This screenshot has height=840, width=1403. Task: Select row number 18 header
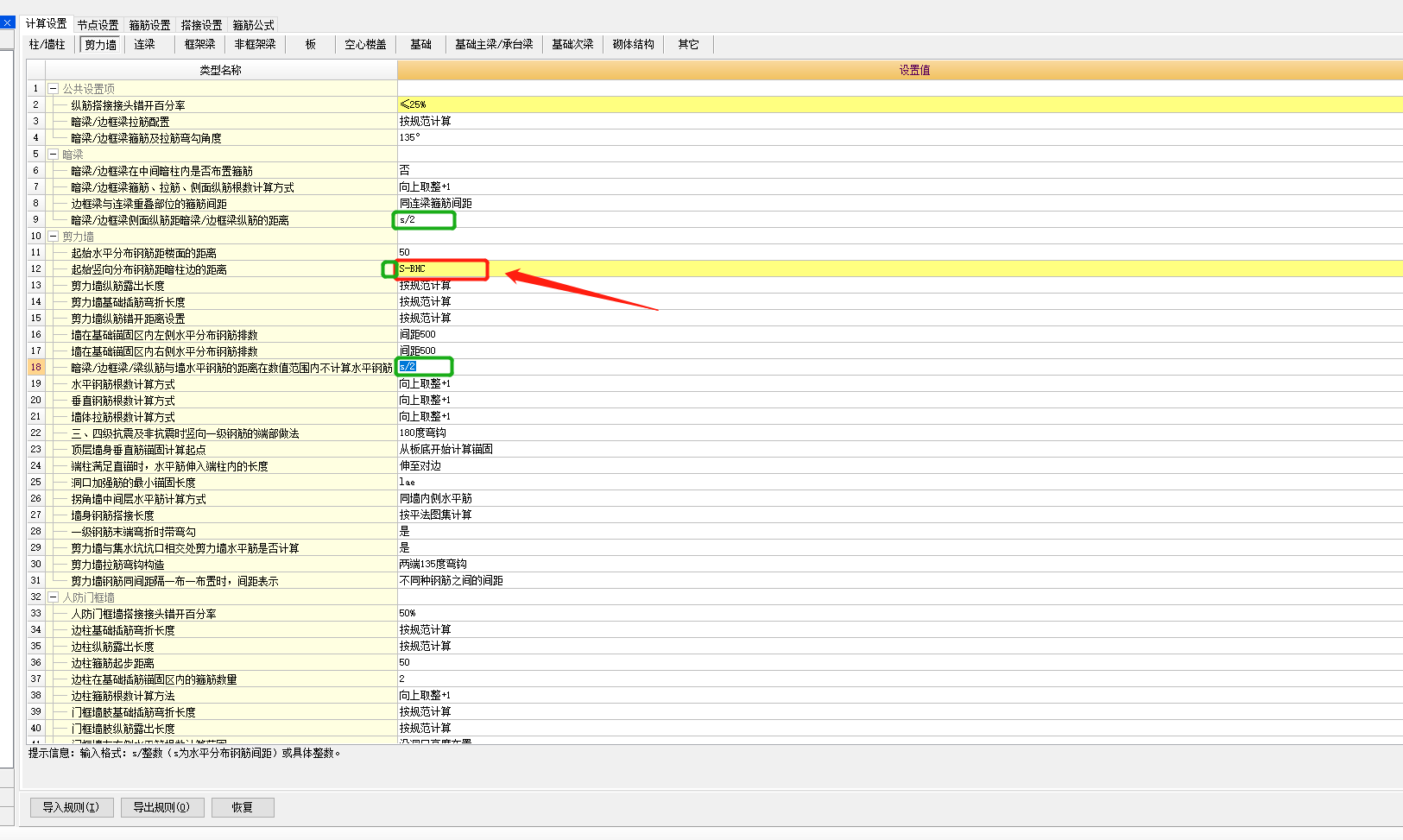coord(35,367)
